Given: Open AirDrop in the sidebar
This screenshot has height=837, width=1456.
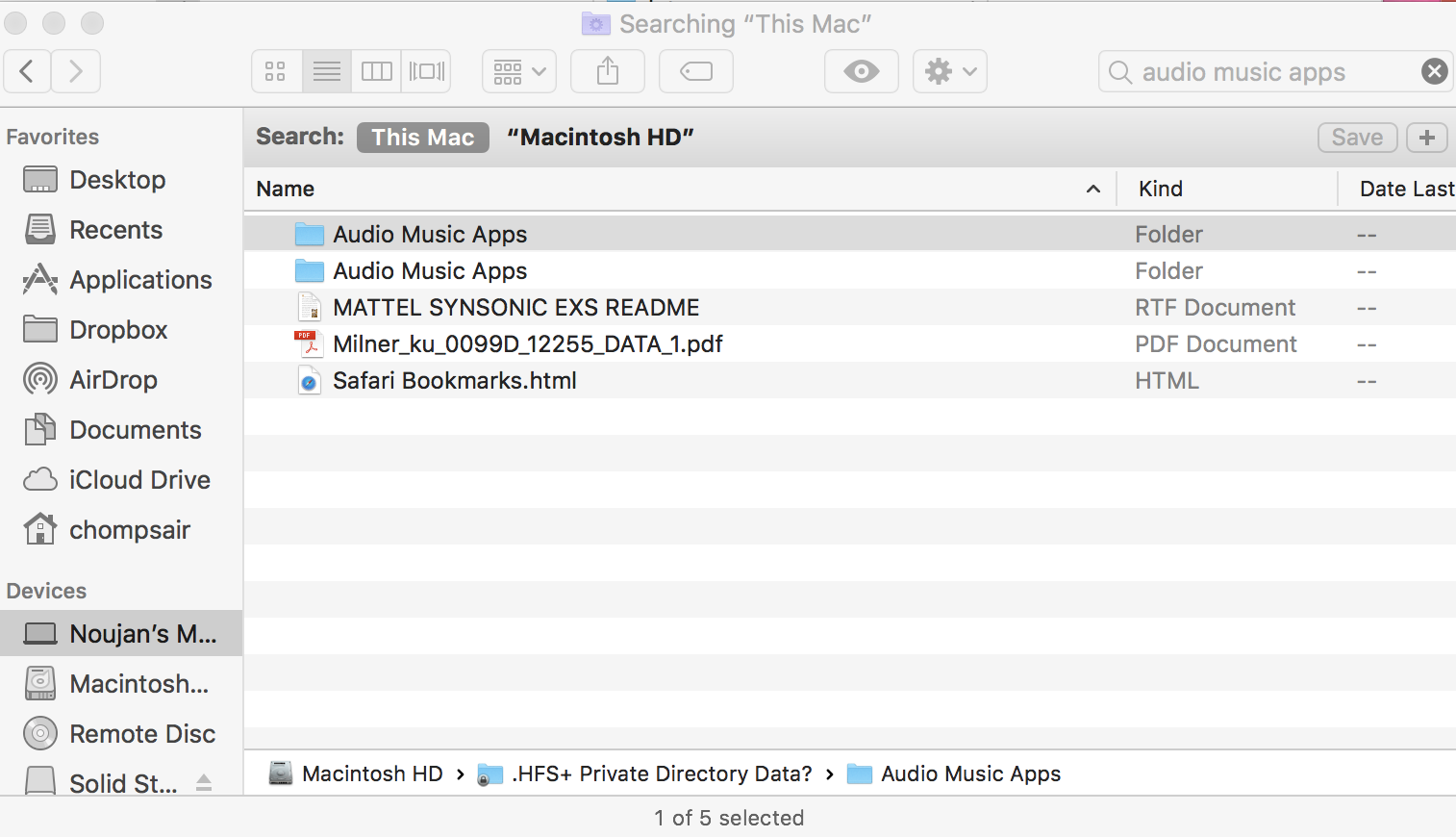Looking at the screenshot, I should click(121, 380).
